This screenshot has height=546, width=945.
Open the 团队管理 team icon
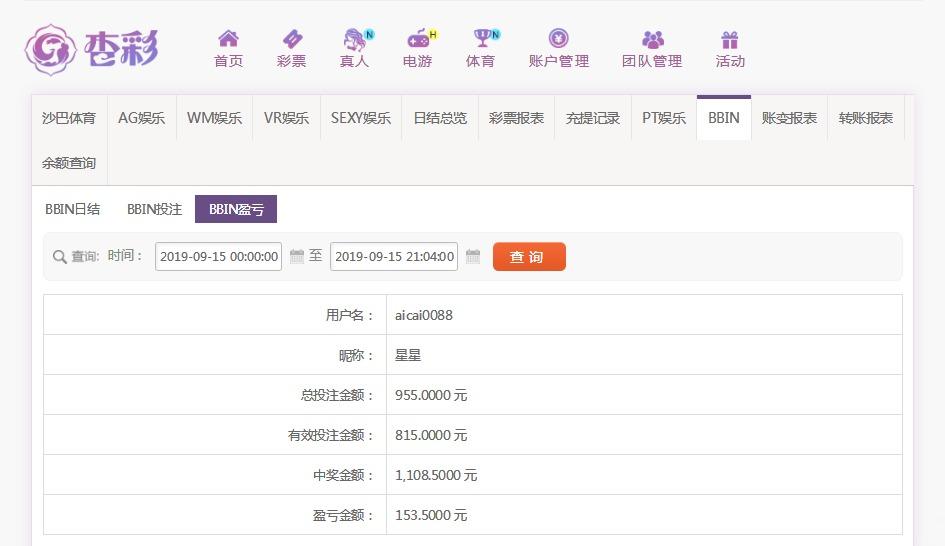pyautogui.click(x=652, y=40)
